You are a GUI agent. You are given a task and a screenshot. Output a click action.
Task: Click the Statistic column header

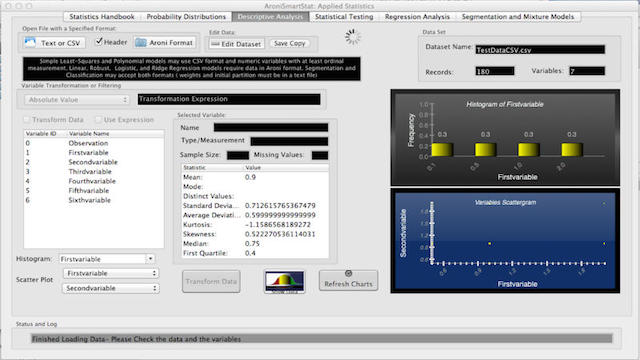pyautogui.click(x=212, y=168)
